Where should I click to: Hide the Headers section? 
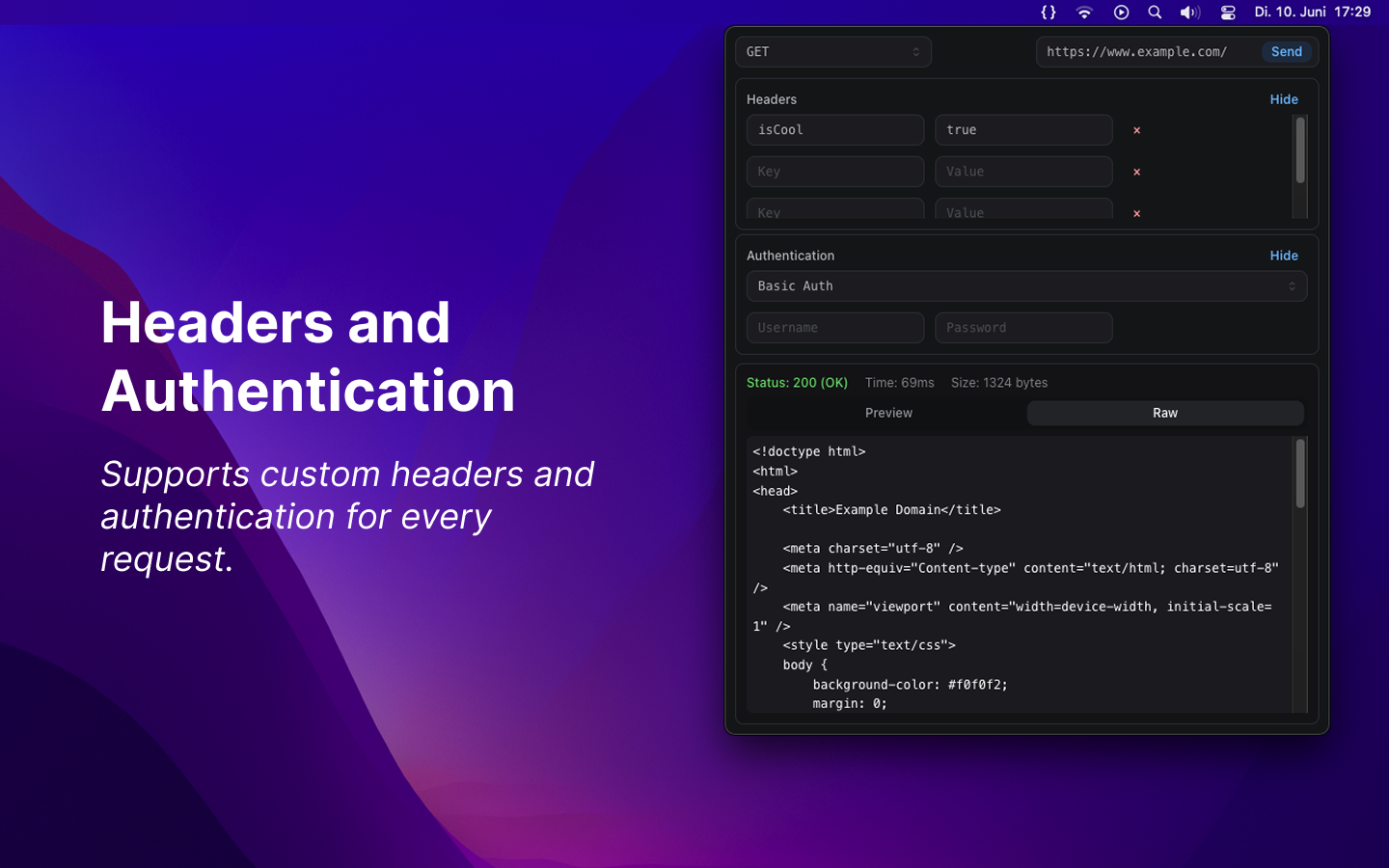[x=1284, y=99]
